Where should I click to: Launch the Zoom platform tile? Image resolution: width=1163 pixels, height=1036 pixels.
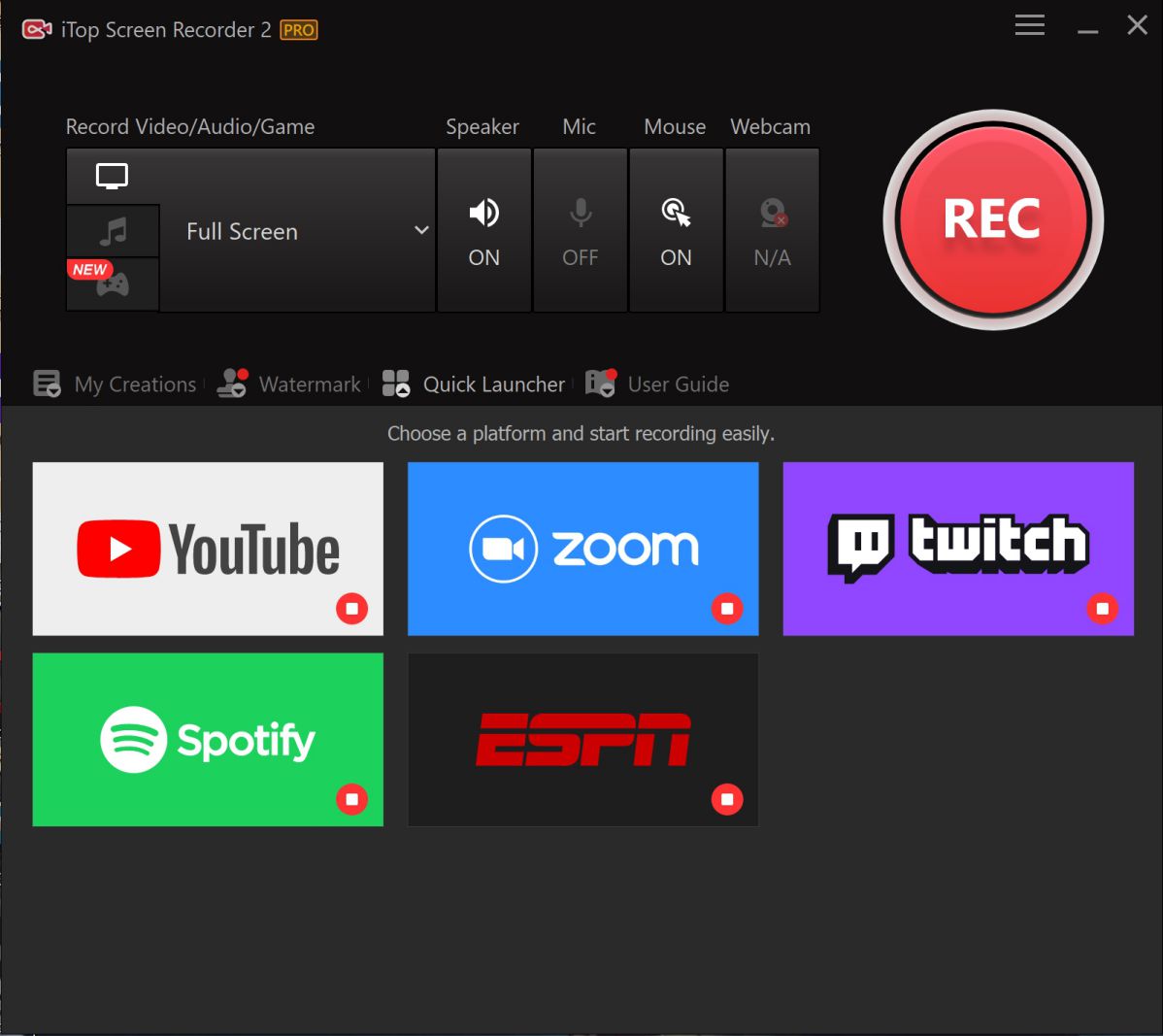(x=583, y=549)
